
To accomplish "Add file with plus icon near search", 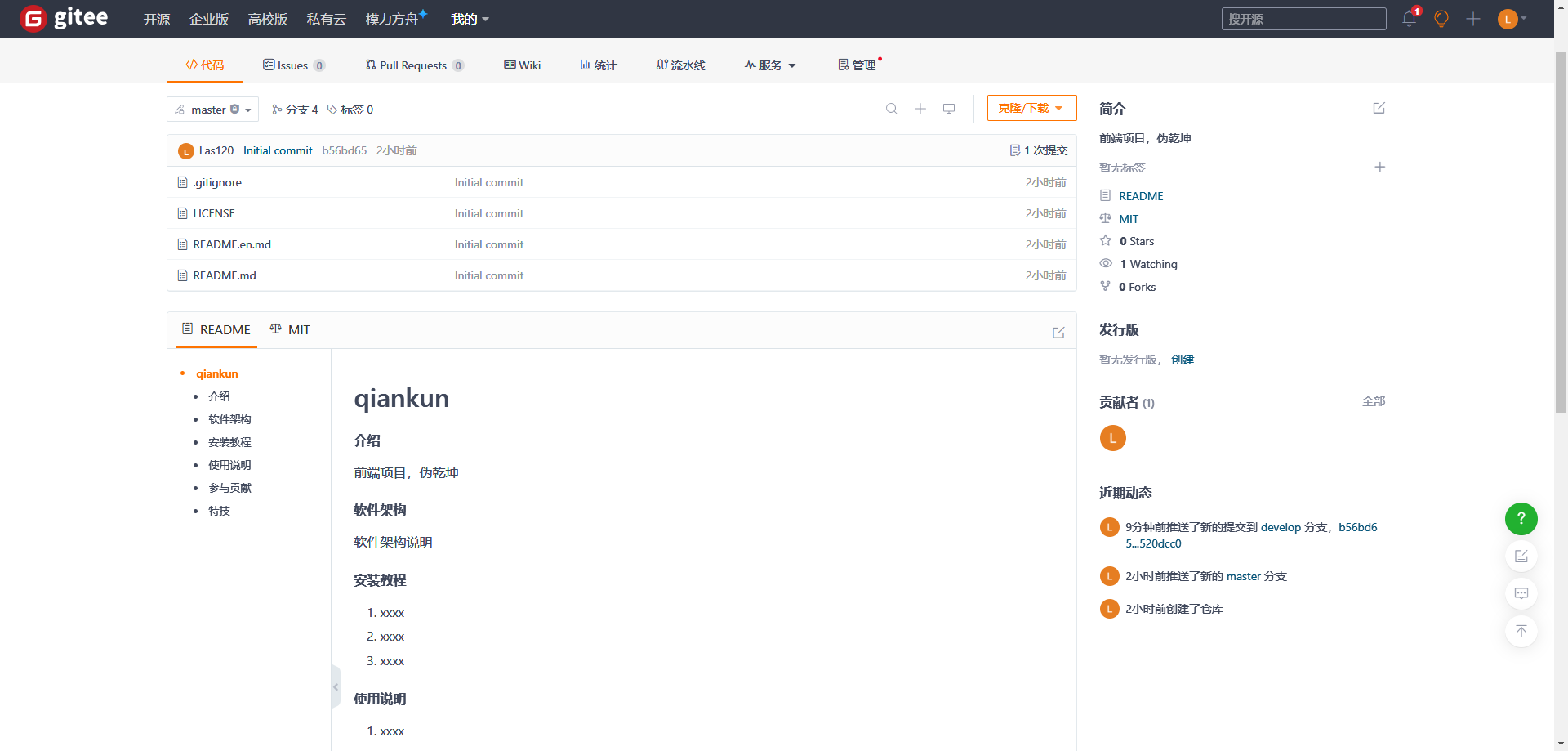I will [920, 109].
